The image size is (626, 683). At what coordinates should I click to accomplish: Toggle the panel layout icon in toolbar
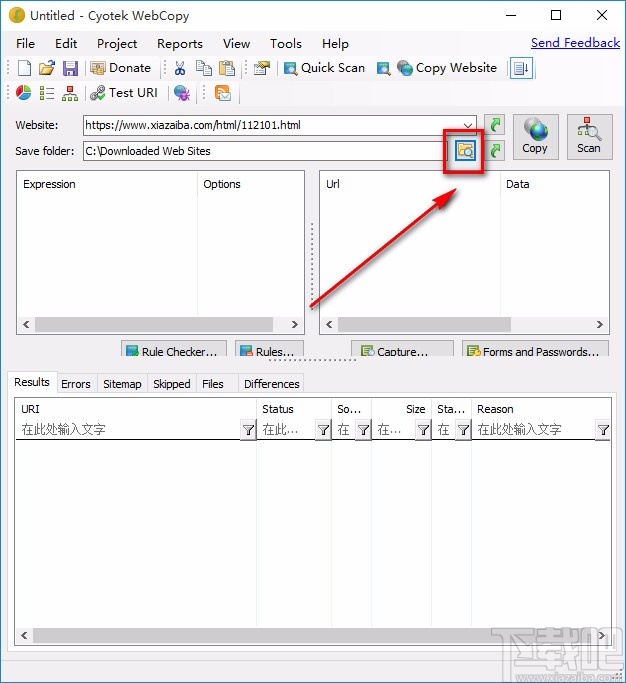pos(521,68)
